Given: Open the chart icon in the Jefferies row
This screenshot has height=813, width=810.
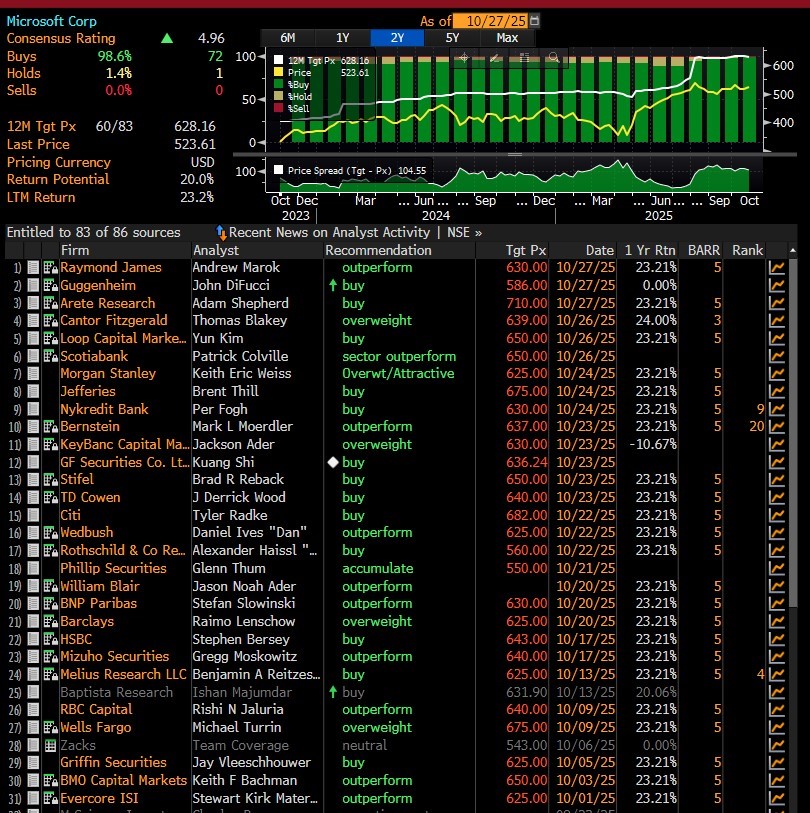Looking at the screenshot, I should pos(776,392).
